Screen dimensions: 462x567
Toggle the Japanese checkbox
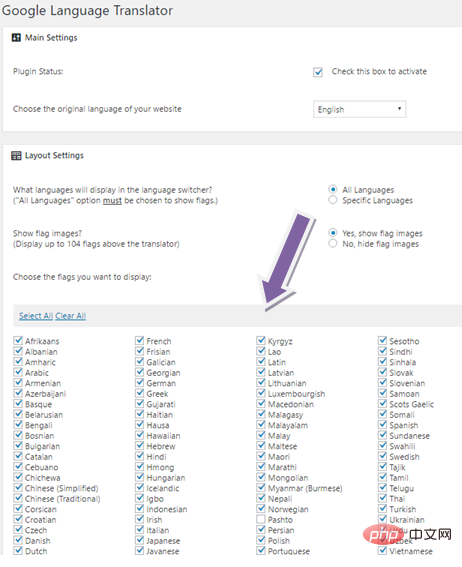tap(140, 540)
